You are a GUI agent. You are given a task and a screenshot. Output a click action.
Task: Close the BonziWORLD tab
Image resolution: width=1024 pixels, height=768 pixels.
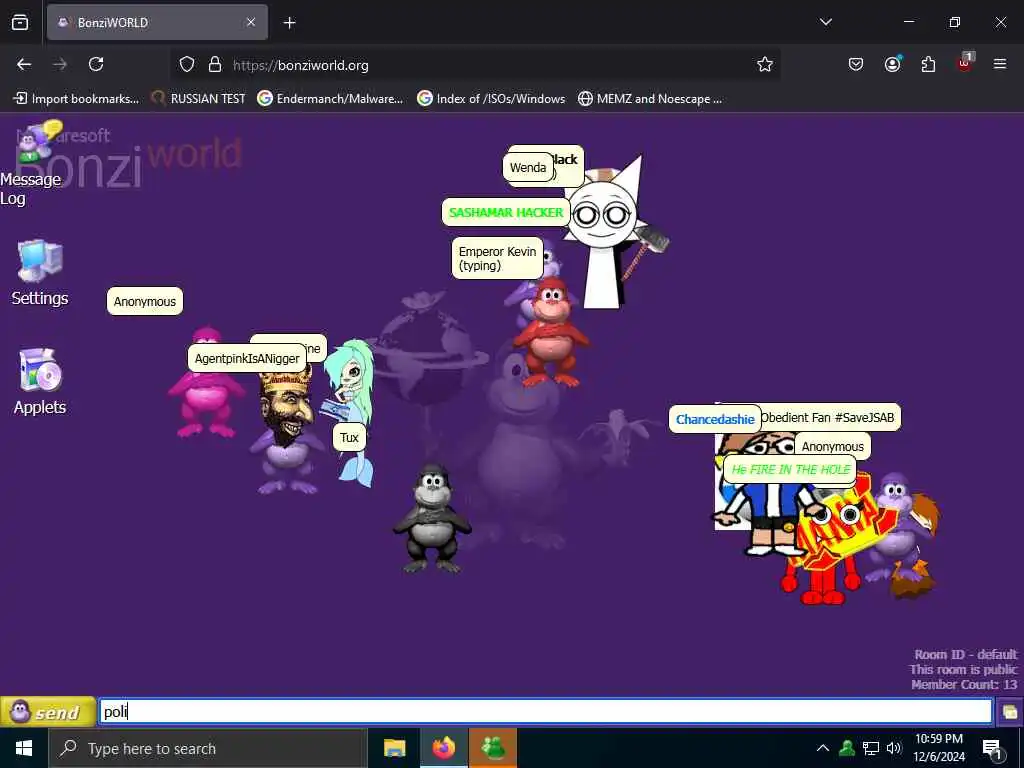(251, 22)
